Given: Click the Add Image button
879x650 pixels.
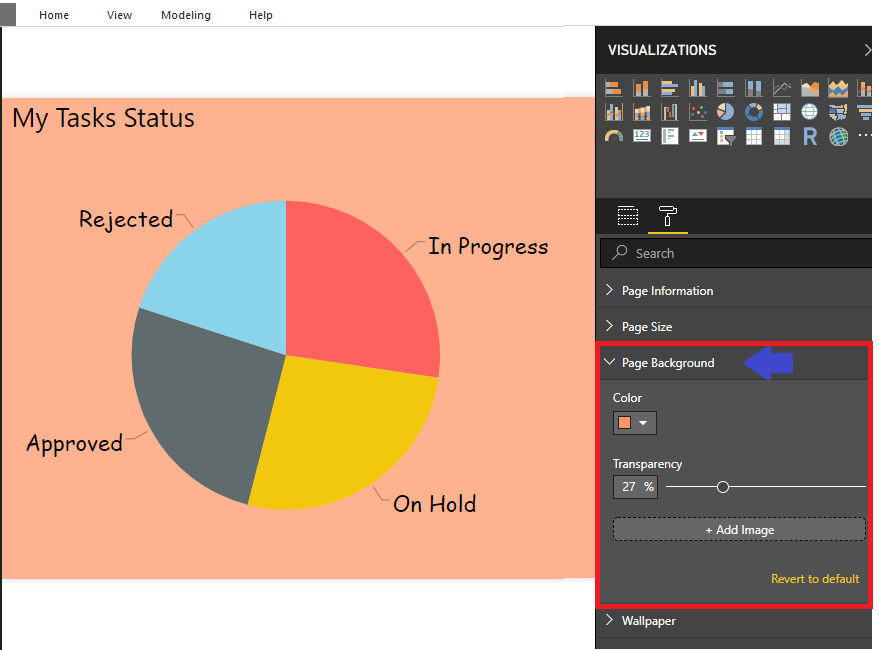Looking at the screenshot, I should coord(739,529).
